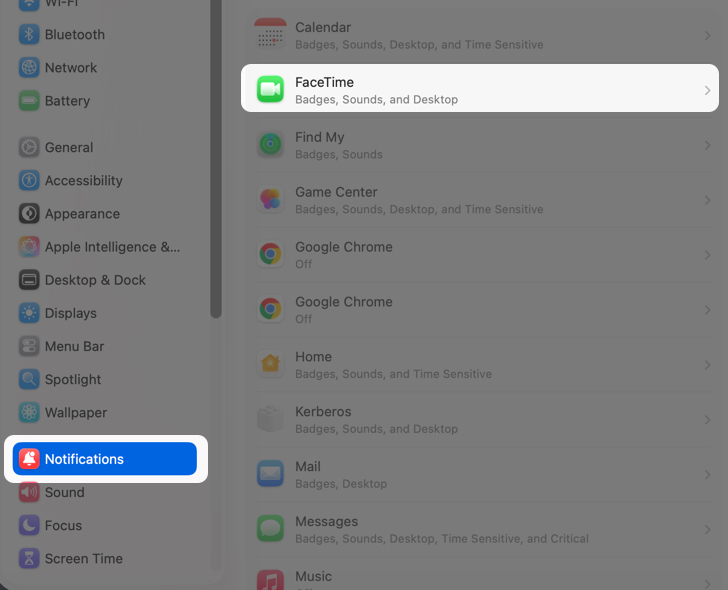
Task: Click the Game Center app name
Action: click(336, 192)
